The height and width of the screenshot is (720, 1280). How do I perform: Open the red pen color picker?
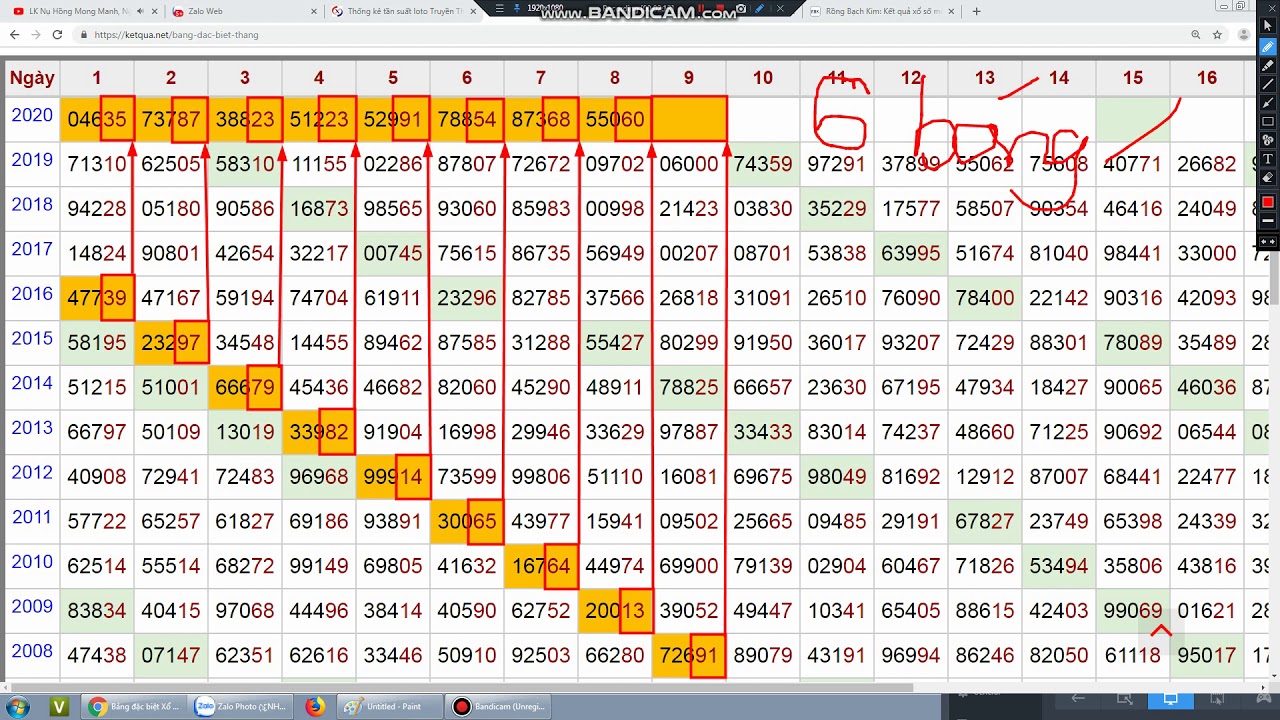pyautogui.click(x=1267, y=201)
